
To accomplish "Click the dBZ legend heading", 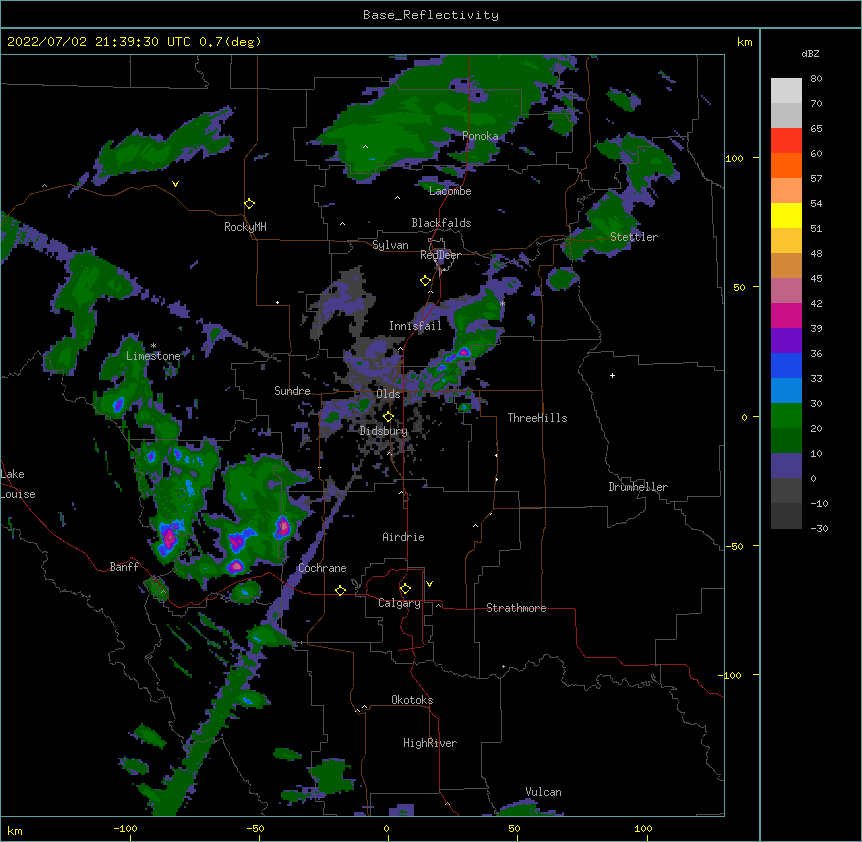I will [x=810, y=53].
